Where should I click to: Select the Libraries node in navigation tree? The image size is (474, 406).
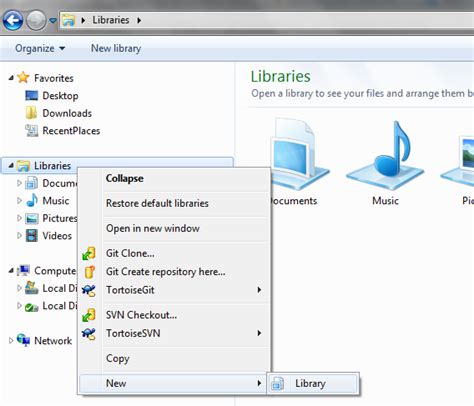point(52,166)
